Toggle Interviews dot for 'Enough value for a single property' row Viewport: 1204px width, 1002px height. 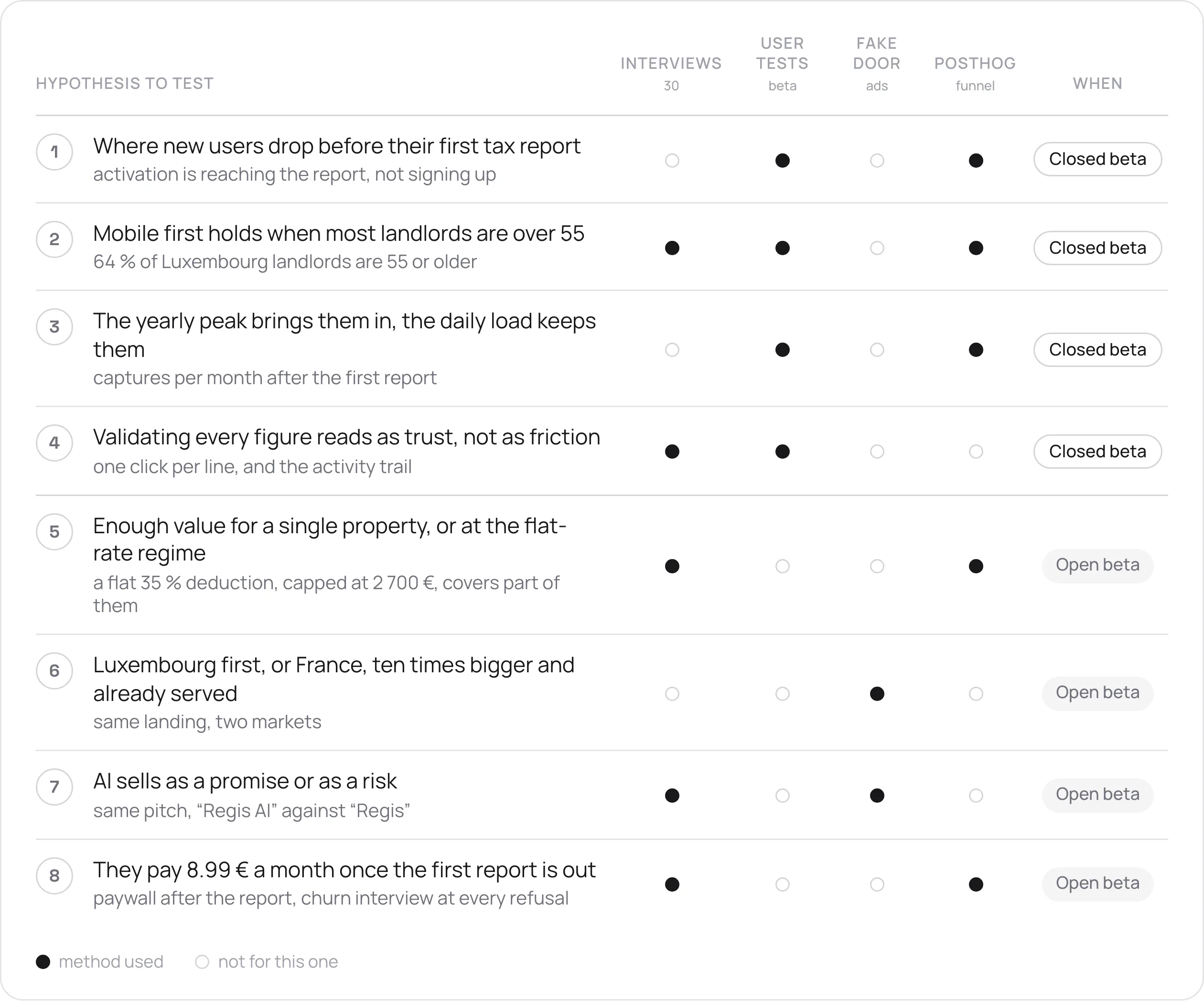coord(672,566)
